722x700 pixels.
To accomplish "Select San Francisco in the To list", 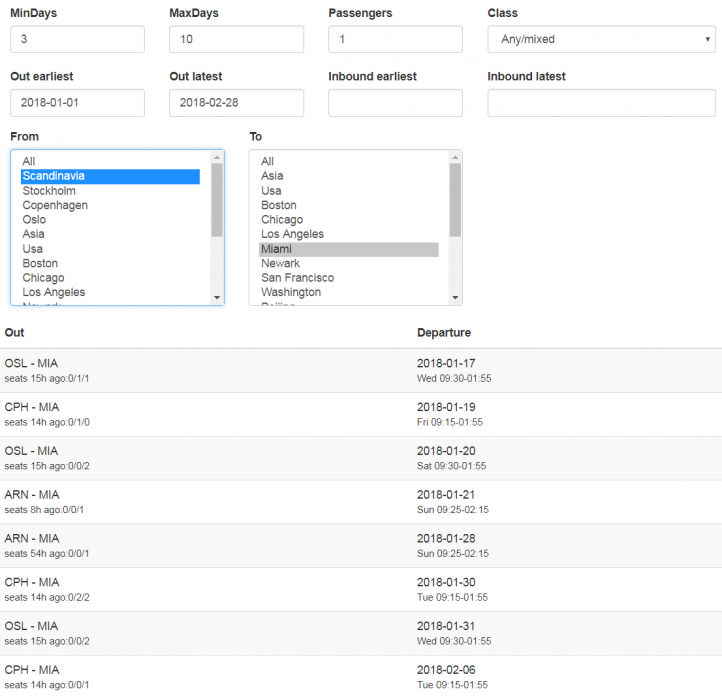I will (x=297, y=278).
